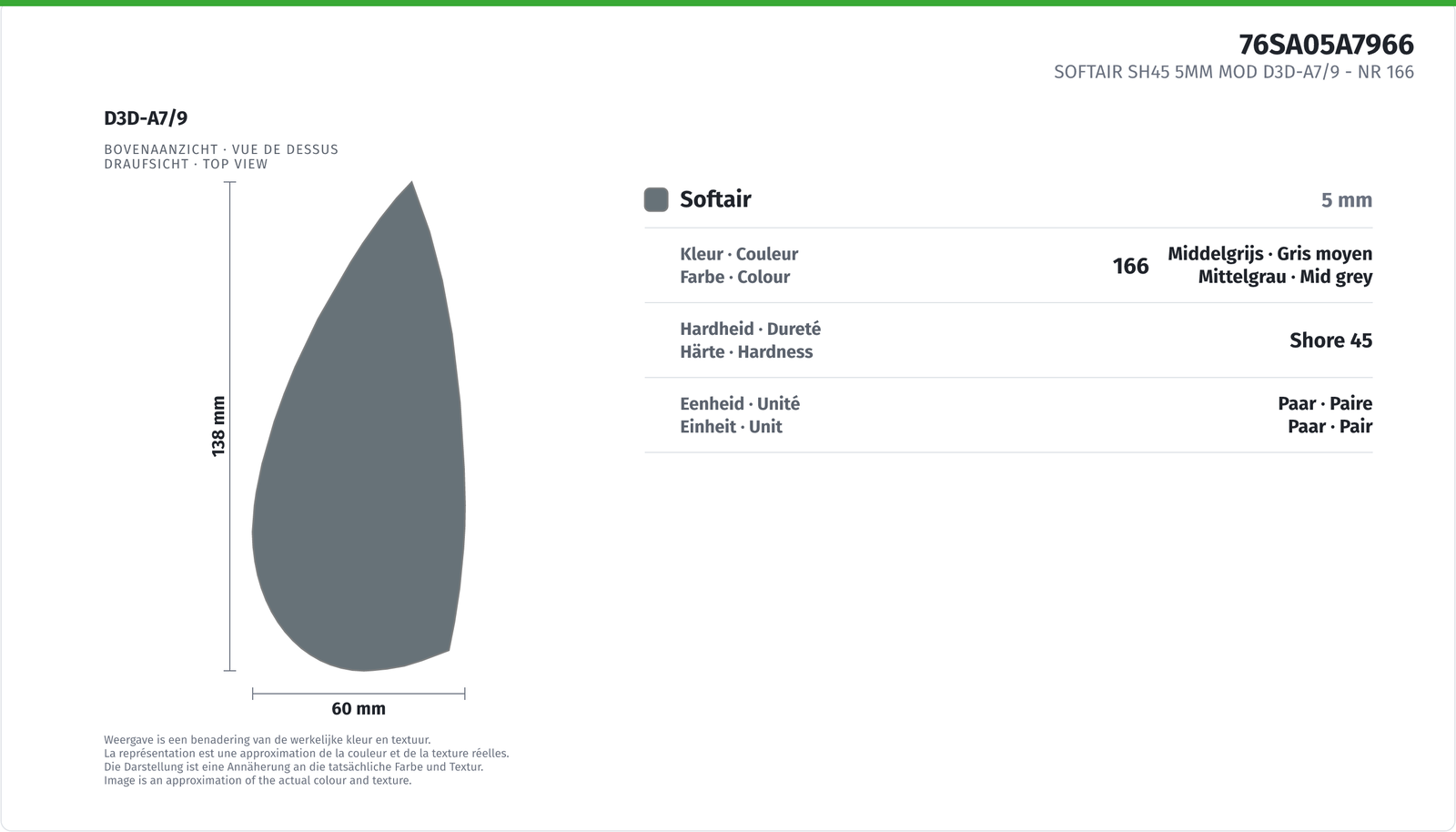Click 'BOVENAANZICHT · VUE DE DESSUS' label

click(221, 149)
